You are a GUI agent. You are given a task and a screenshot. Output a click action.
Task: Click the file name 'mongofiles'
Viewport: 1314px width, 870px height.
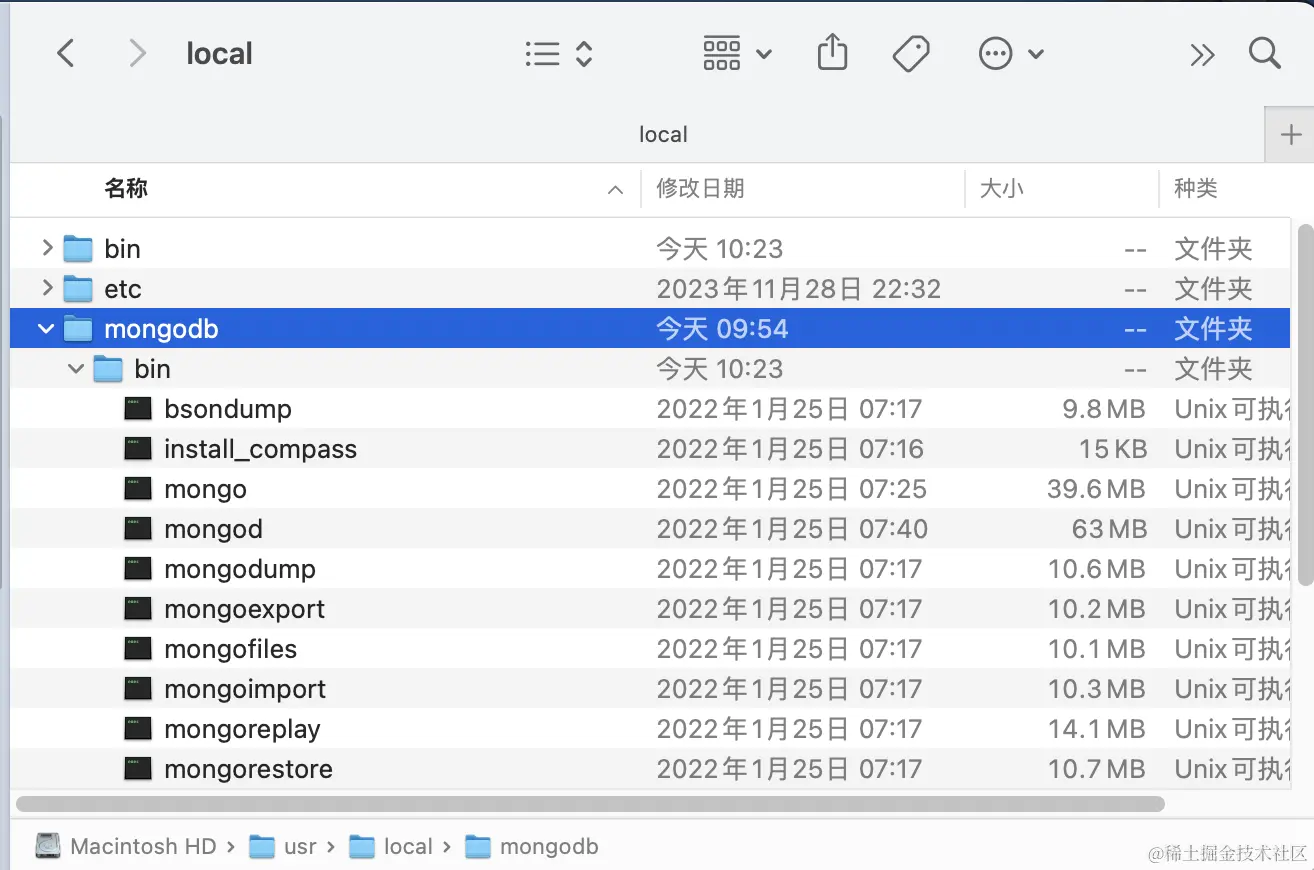(230, 649)
